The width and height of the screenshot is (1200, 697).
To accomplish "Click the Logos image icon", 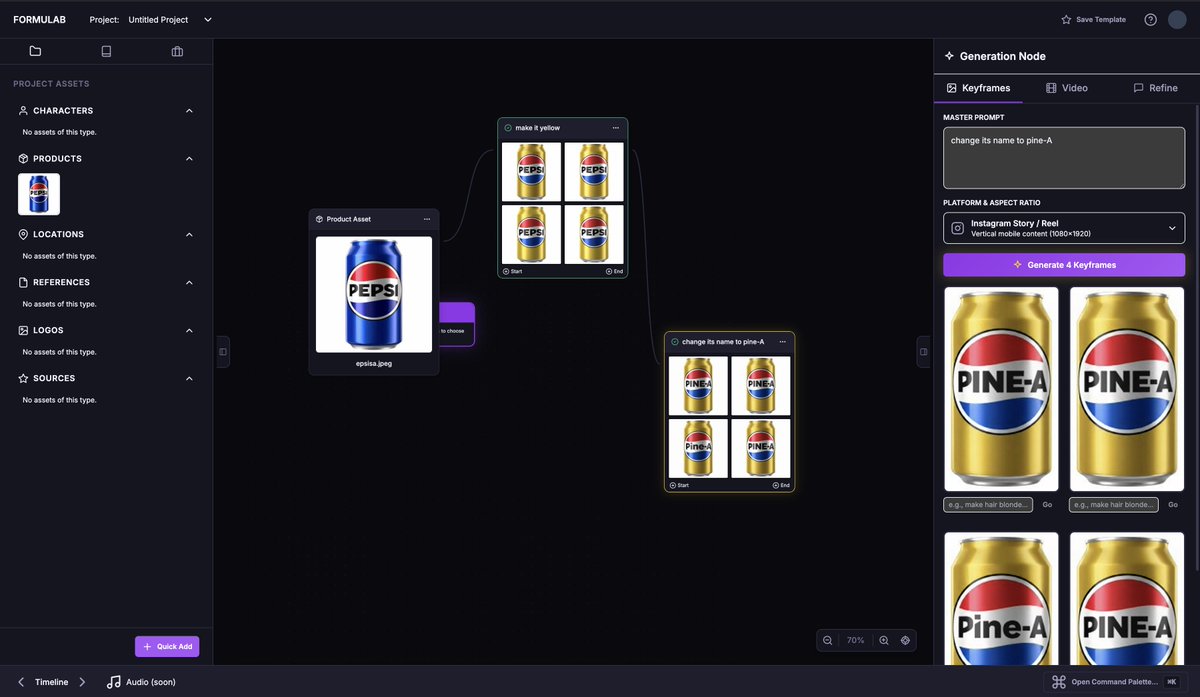I will (23, 331).
